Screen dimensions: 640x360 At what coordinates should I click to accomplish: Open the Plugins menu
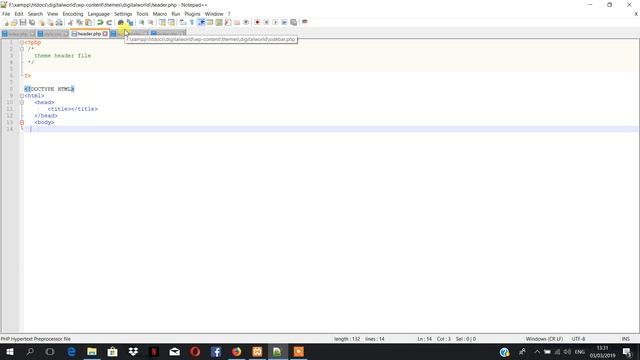point(192,14)
